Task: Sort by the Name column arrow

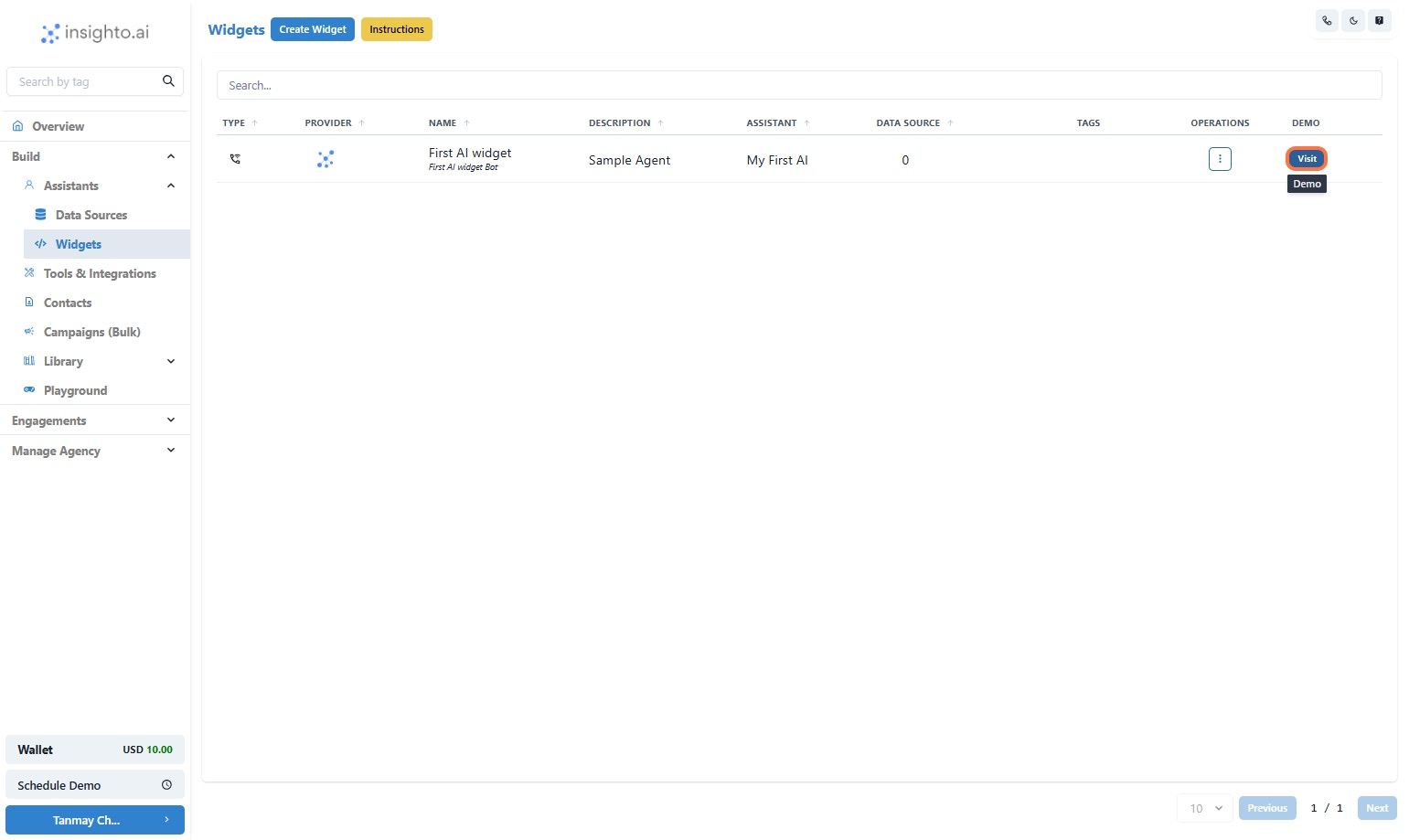Action: (x=466, y=123)
